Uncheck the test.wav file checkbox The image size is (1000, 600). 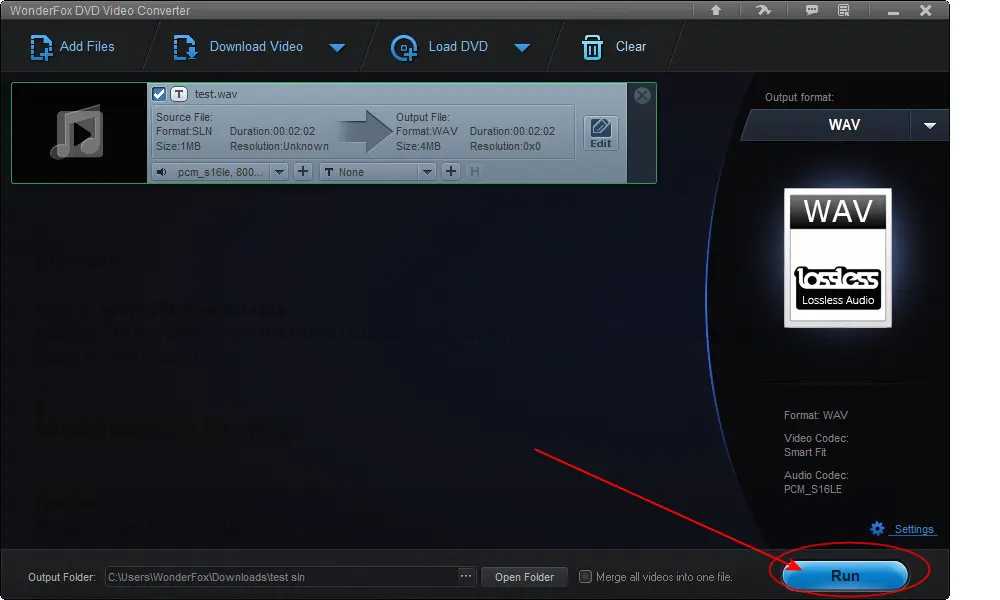pos(159,94)
